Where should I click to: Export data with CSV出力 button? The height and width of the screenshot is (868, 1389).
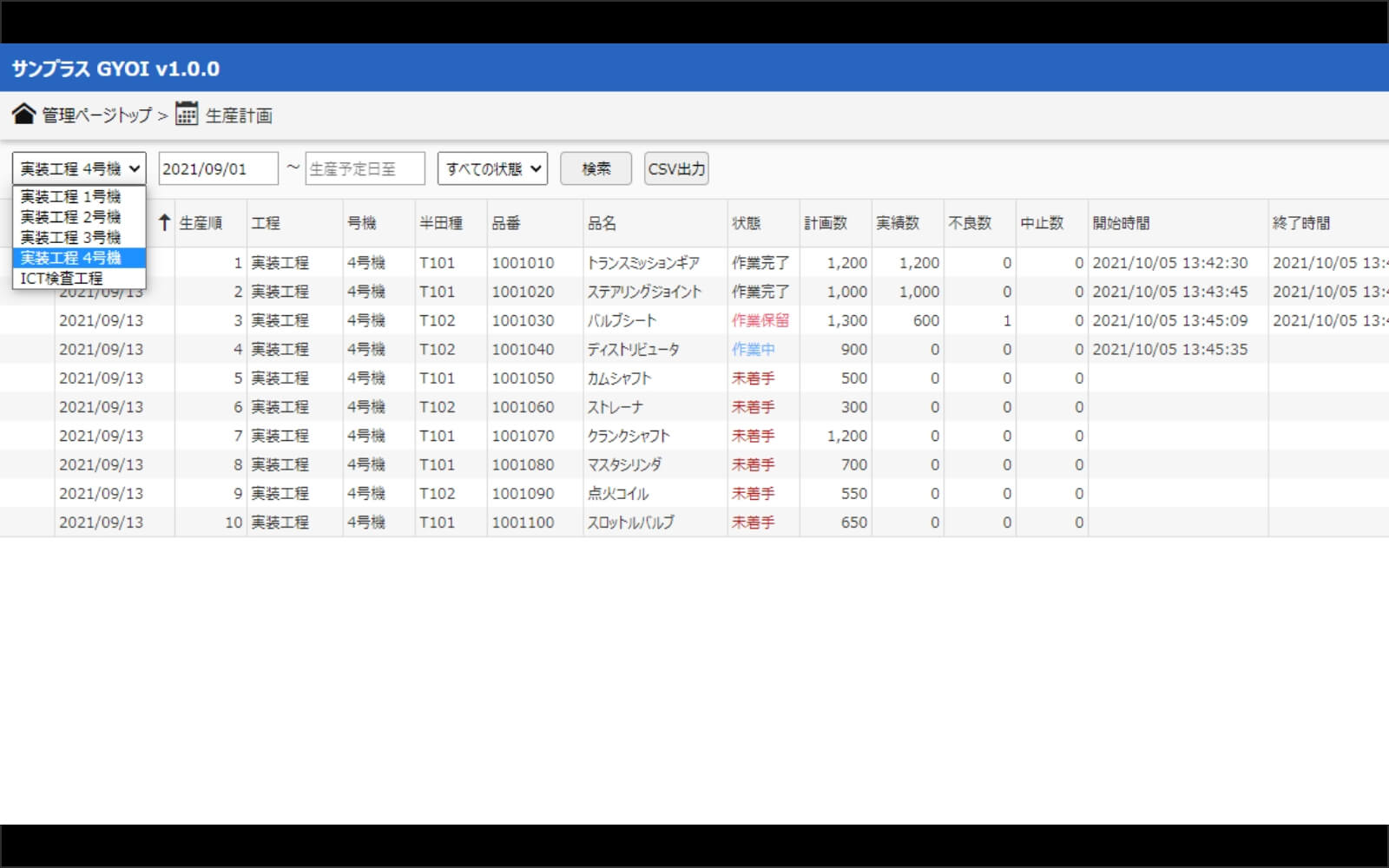pyautogui.click(x=676, y=168)
